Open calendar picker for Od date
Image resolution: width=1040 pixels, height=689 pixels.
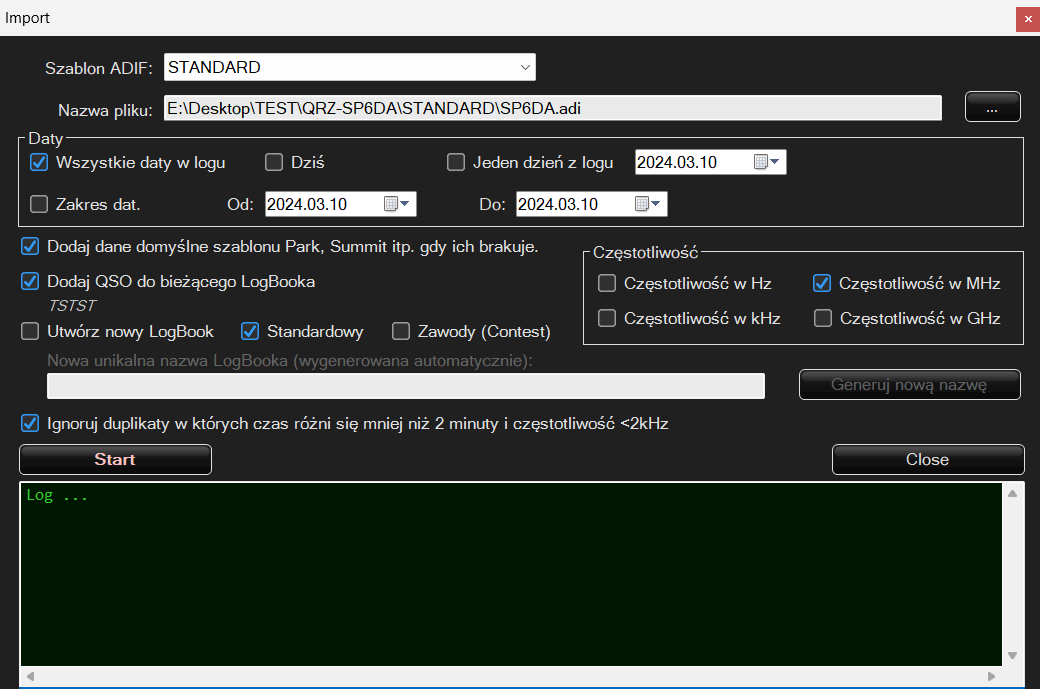click(396, 205)
